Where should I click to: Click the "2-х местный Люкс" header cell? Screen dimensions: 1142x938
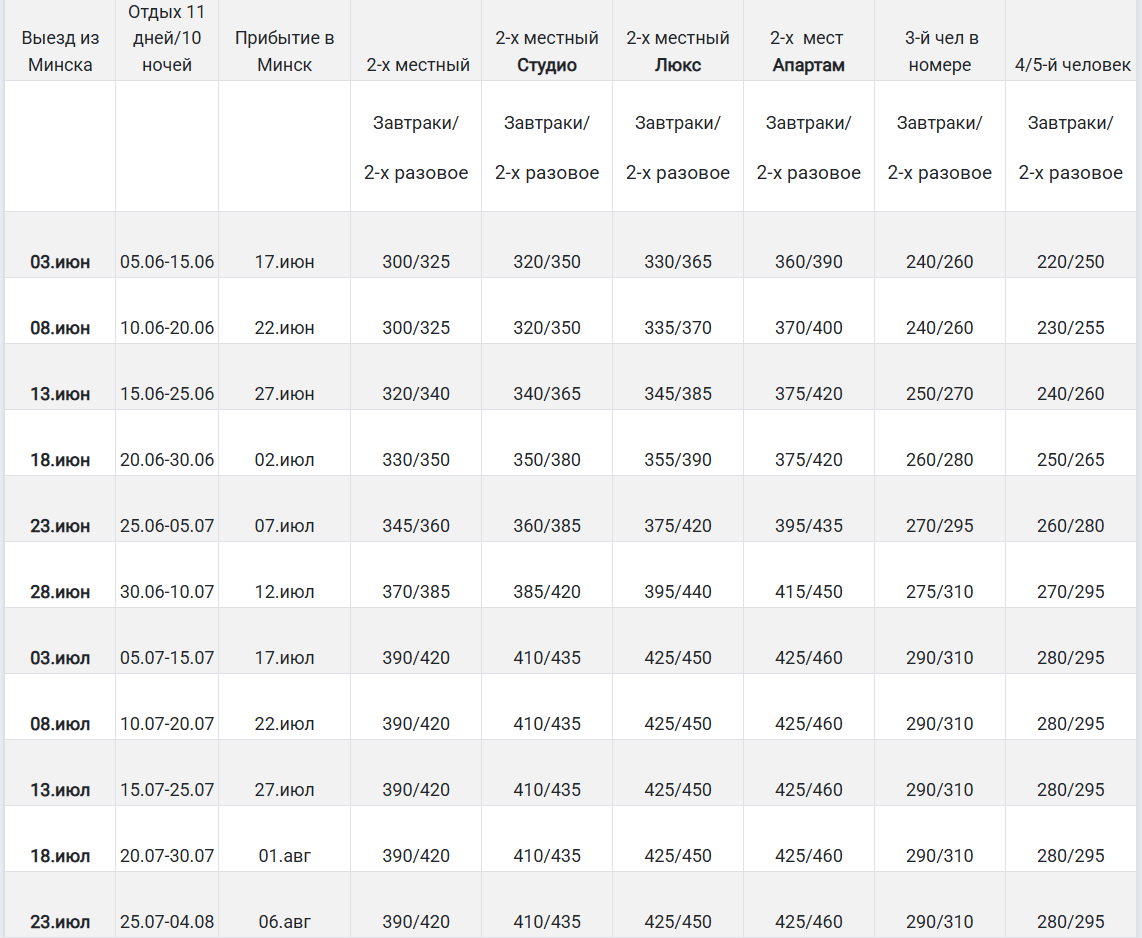click(x=678, y=51)
